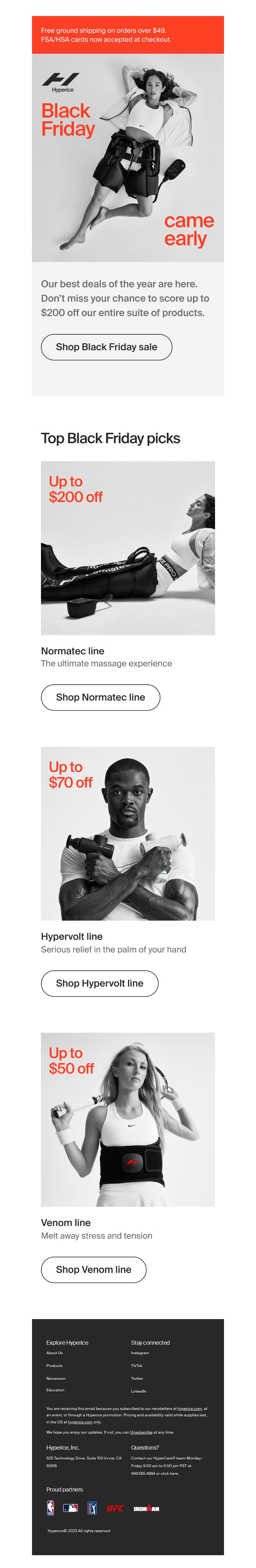Image resolution: width=256 pixels, height=1568 pixels.
Task: Open the TikTok footer link
Action: [x=137, y=1365]
